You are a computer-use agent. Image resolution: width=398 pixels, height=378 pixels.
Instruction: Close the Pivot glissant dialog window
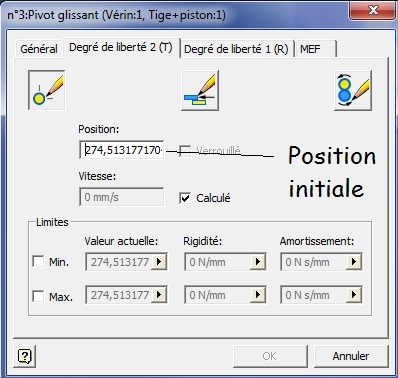(373, 10)
